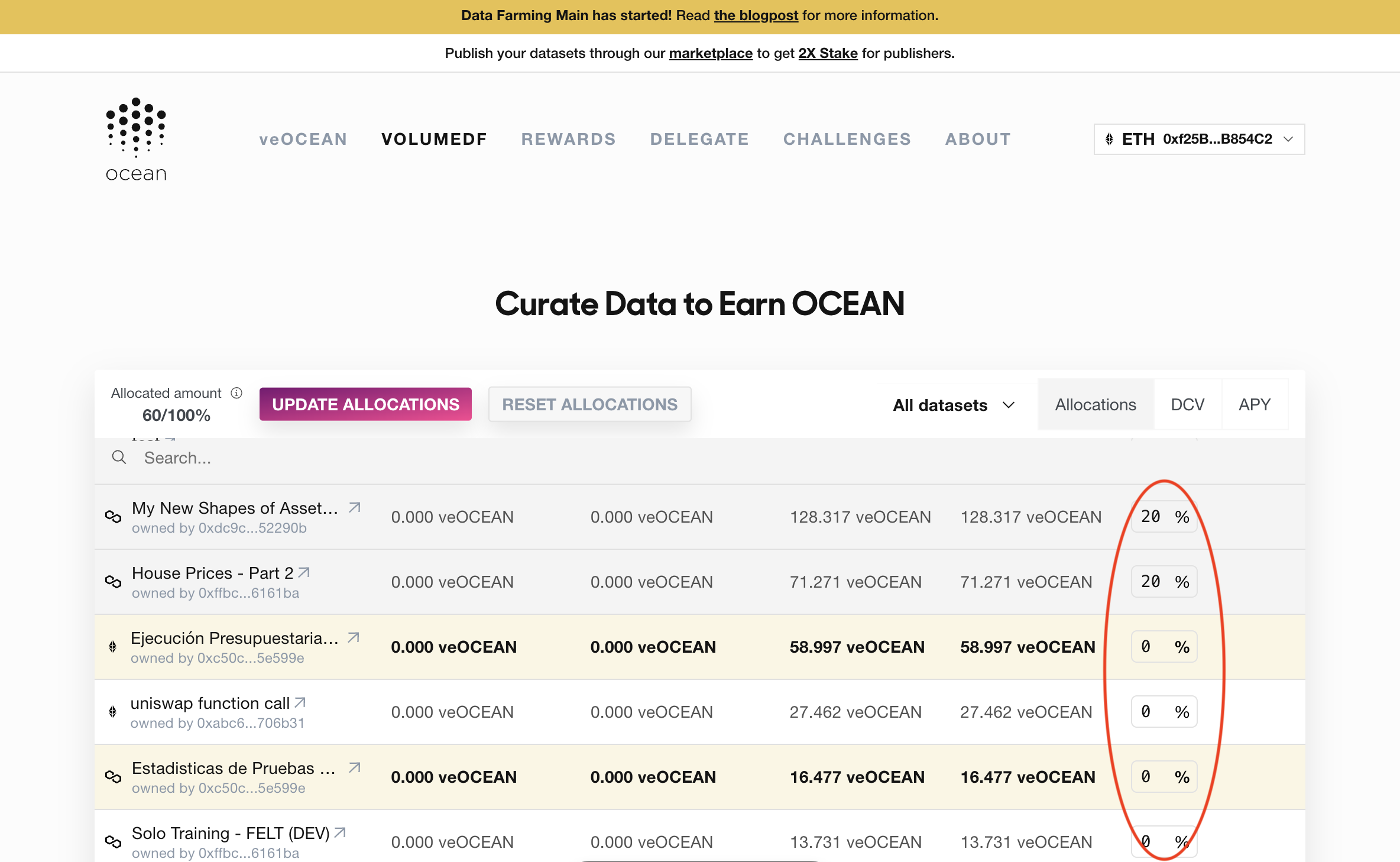The width and height of the screenshot is (1400, 862).
Task: Open external link for House Prices - Part 2
Action: pyautogui.click(x=304, y=572)
